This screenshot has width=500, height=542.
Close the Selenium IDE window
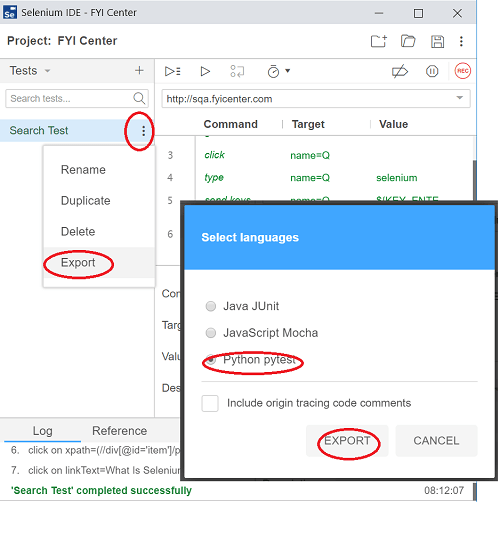click(457, 13)
